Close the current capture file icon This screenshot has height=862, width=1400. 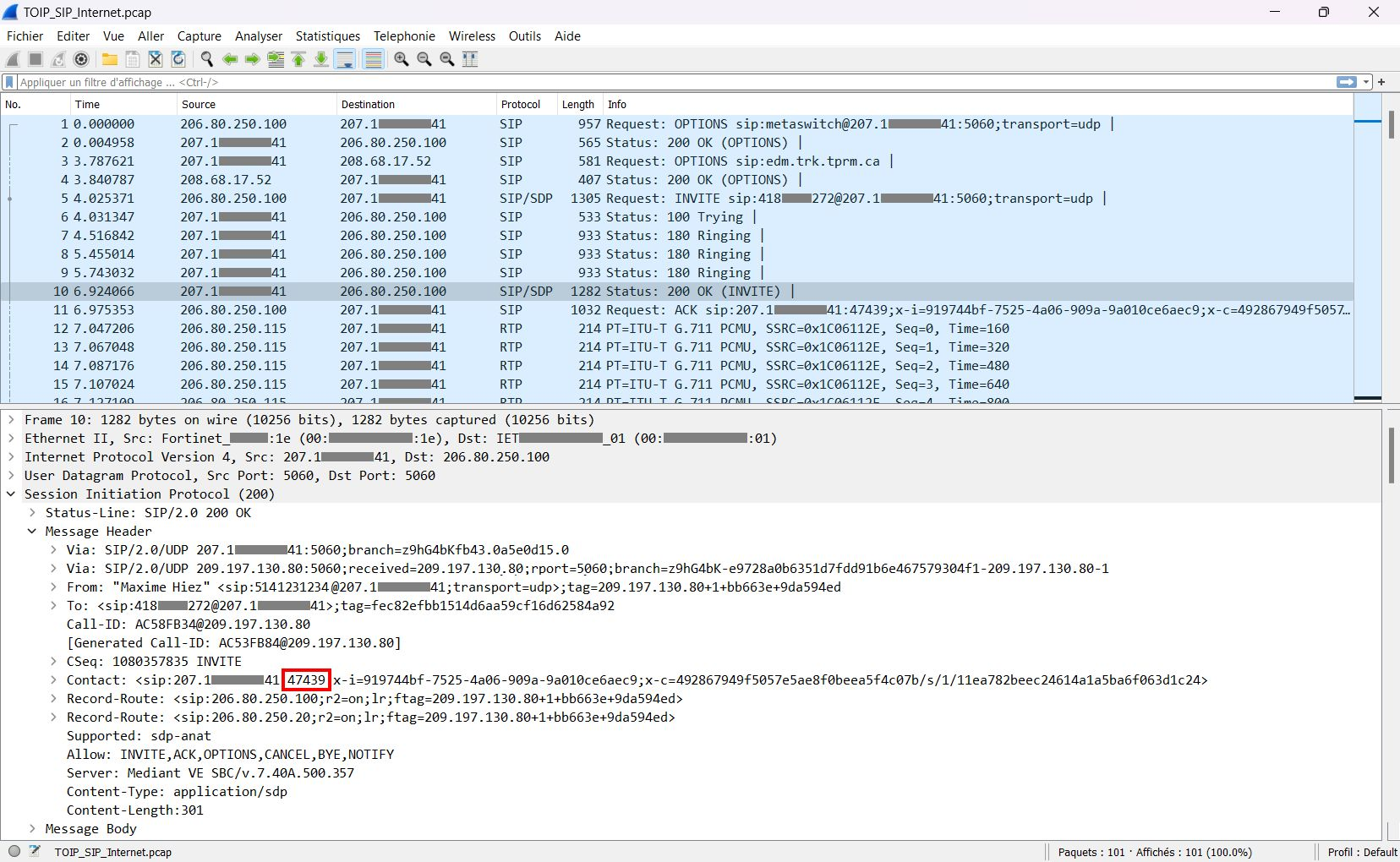point(156,59)
